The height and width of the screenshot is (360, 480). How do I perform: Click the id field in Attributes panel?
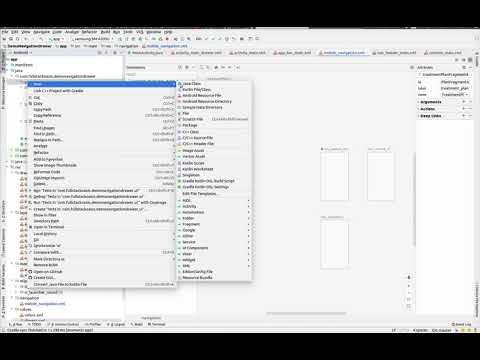455,82
